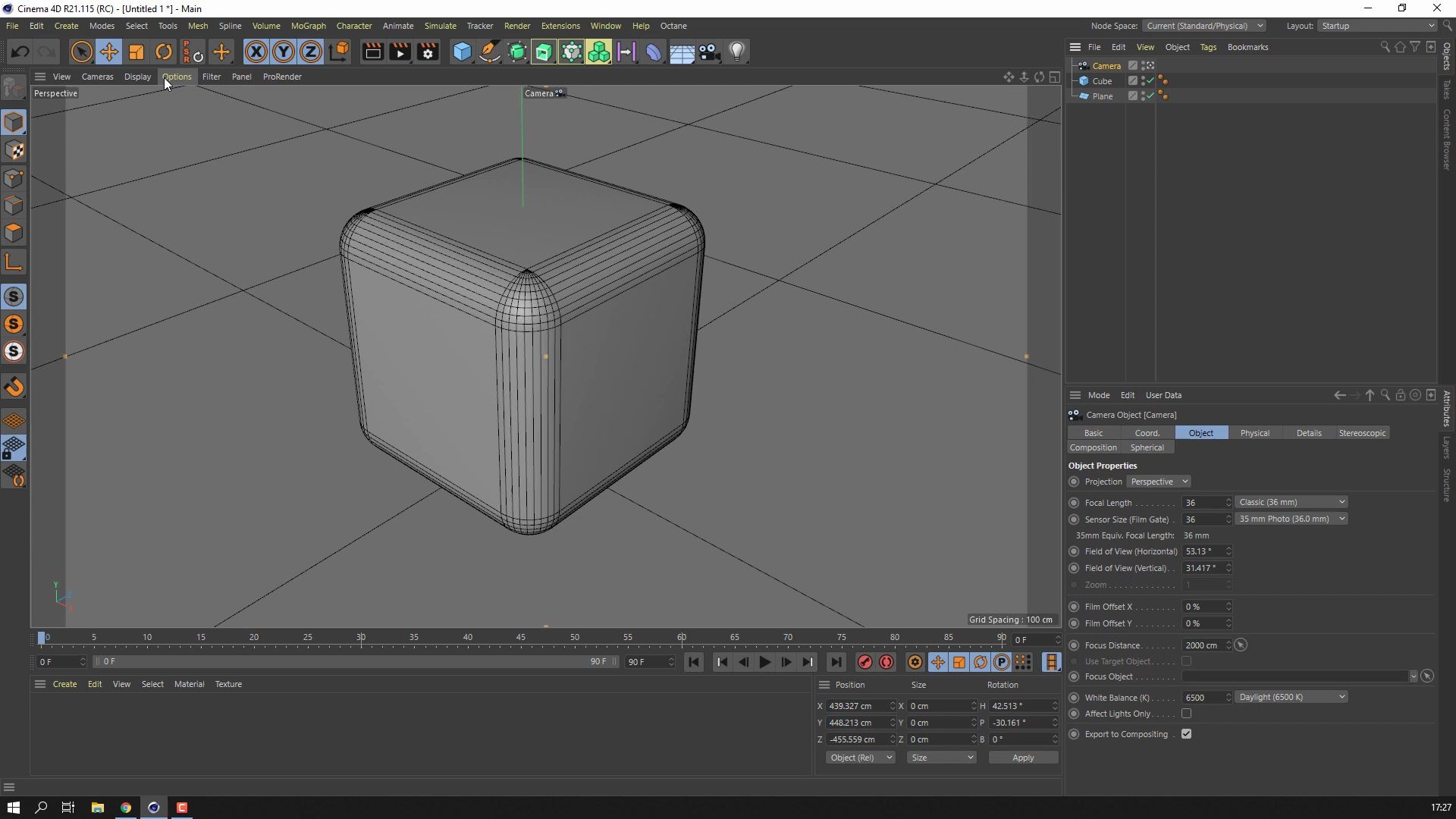Add a Light object with the bulb icon
Screen dimensions: 1456x819
(737, 52)
